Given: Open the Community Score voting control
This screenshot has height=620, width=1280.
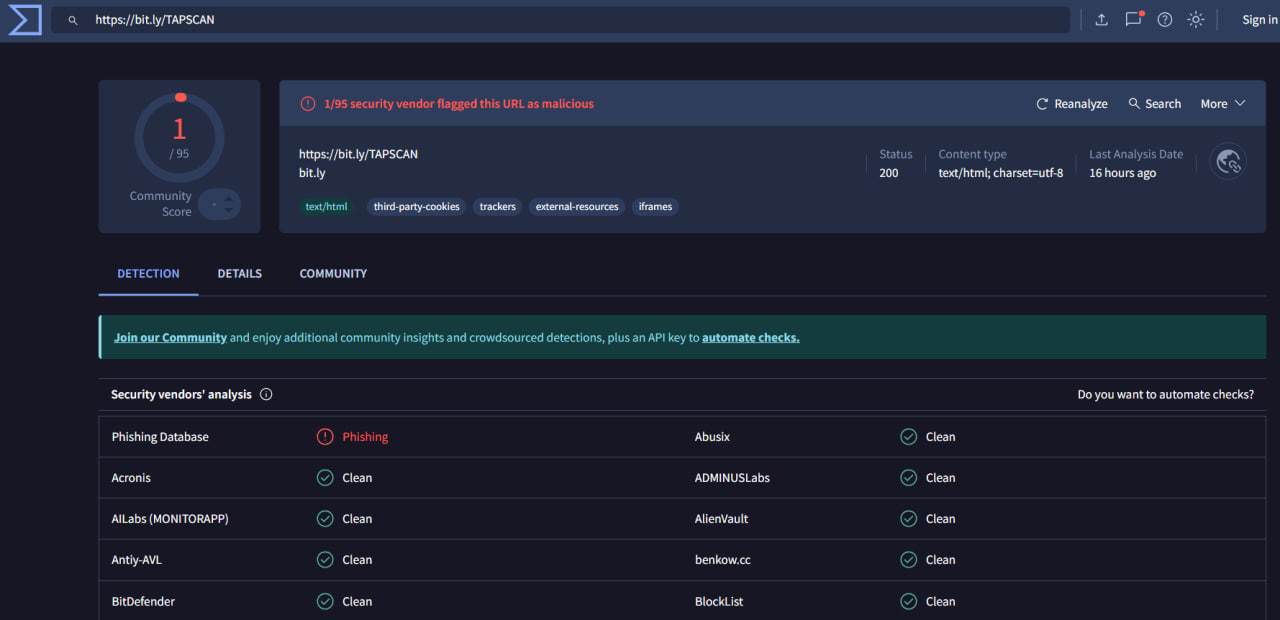Looking at the screenshot, I should 219,204.
